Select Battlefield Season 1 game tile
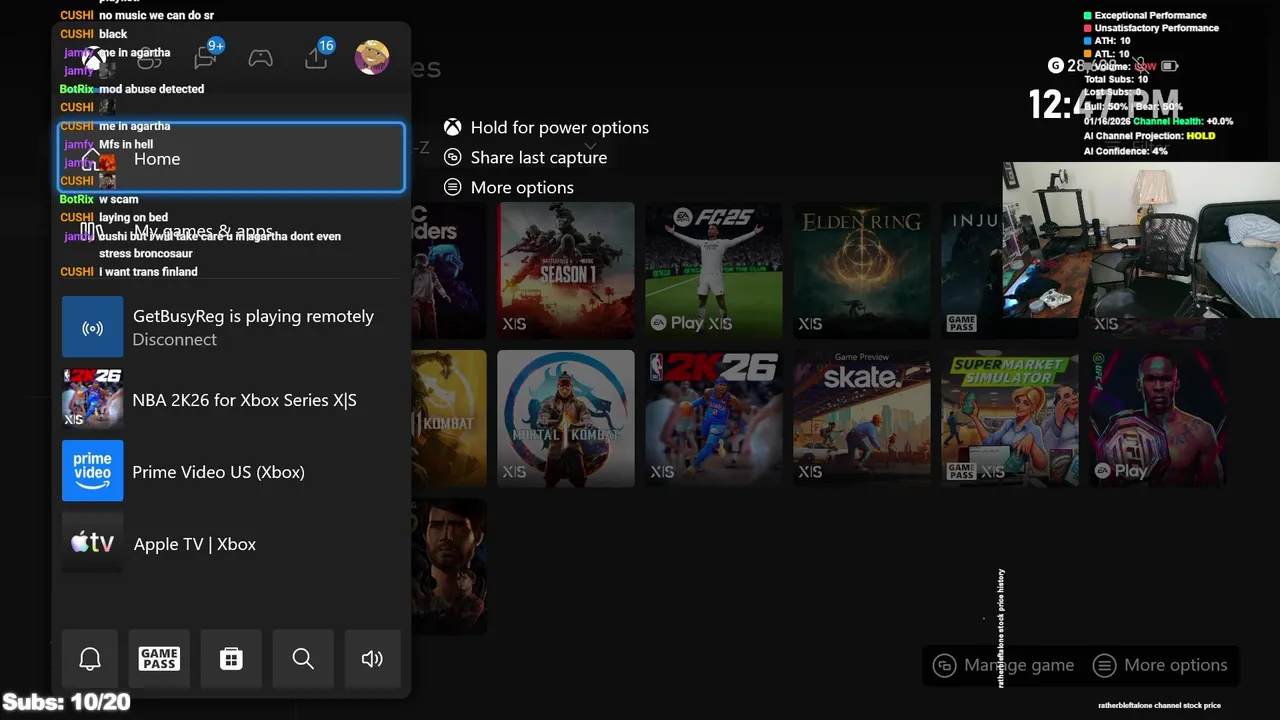This screenshot has width=1280, height=720. click(x=566, y=270)
